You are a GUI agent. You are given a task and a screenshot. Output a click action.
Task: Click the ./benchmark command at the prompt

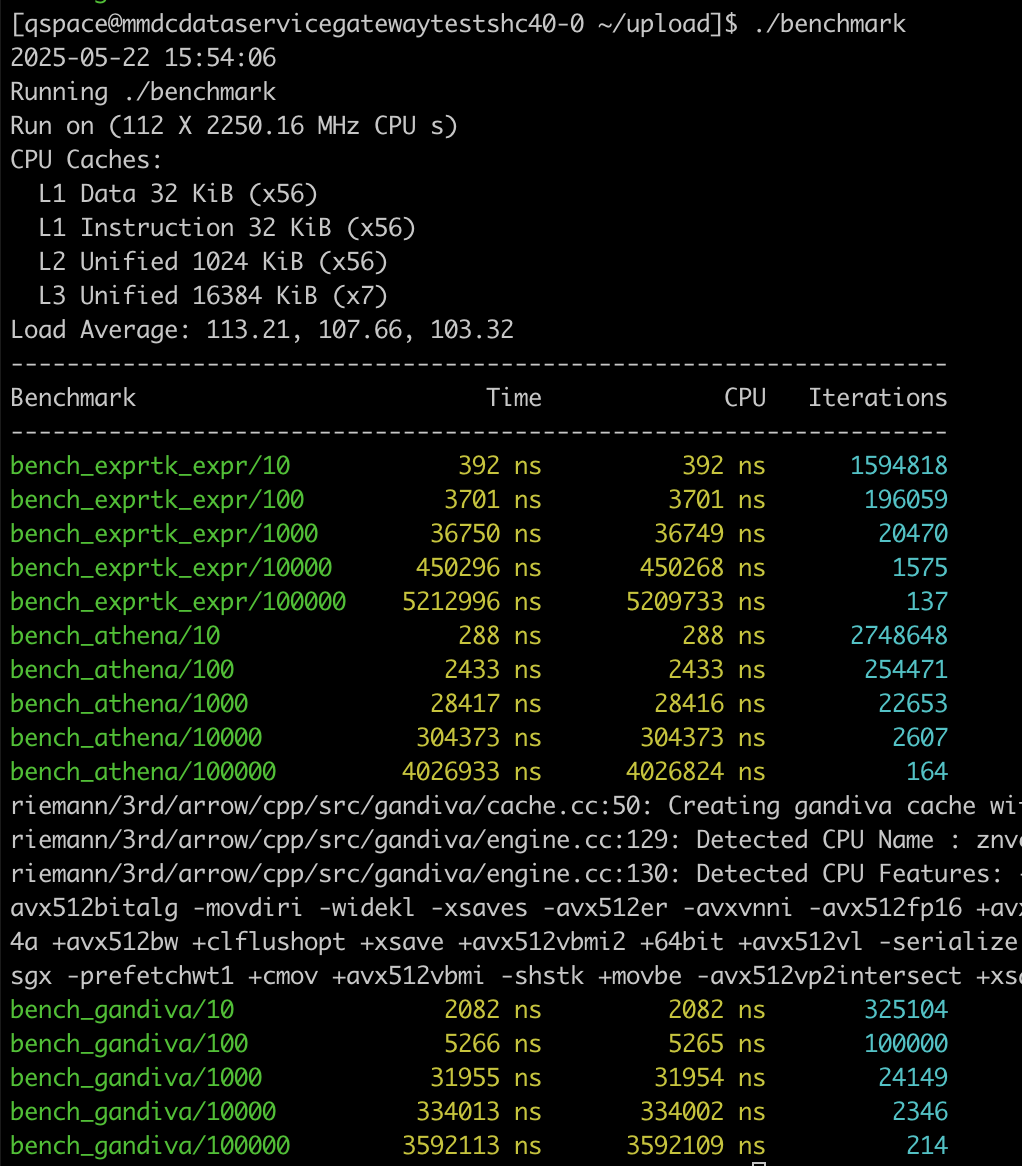tap(829, 24)
